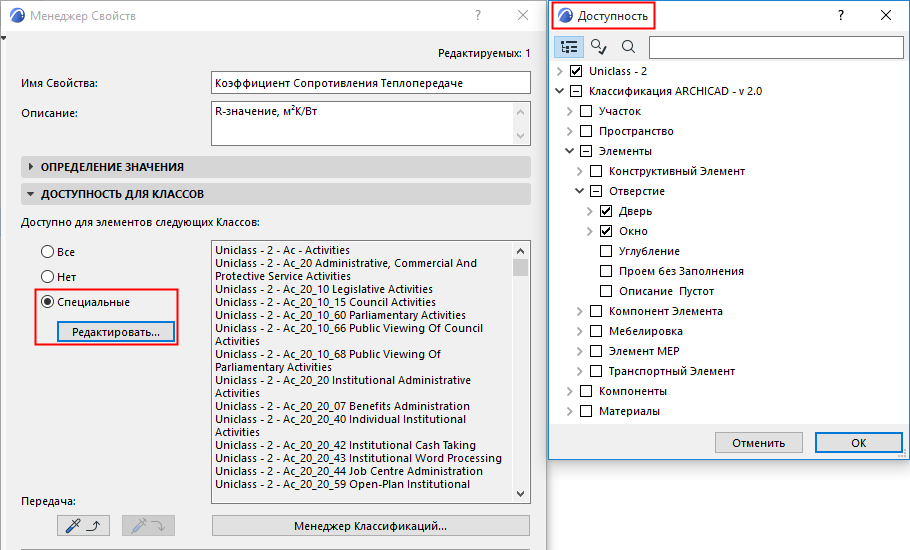Select 'Ac_20_10 Legislative Activities' list row

point(324,289)
